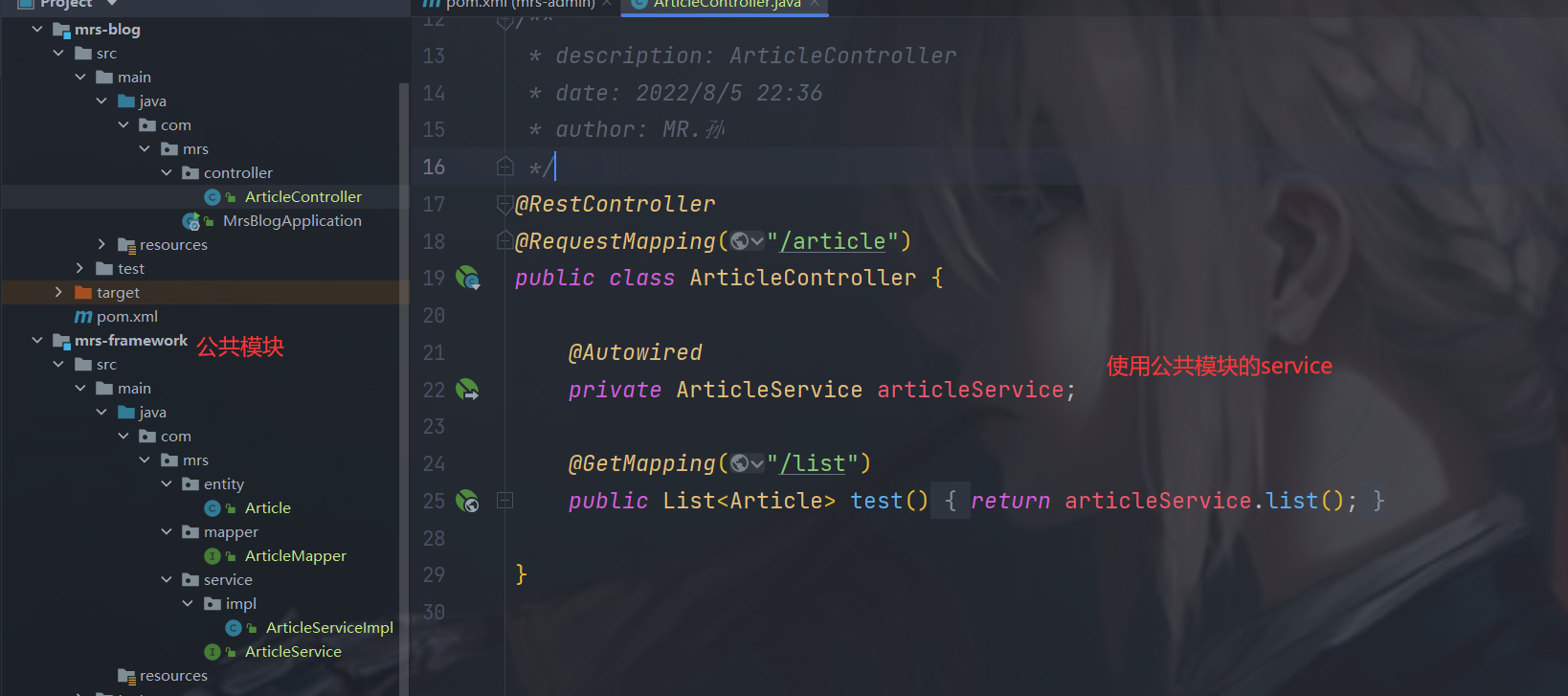Collapse the mrs-framework module
This screenshot has width=1568, height=696.
pos(37,340)
